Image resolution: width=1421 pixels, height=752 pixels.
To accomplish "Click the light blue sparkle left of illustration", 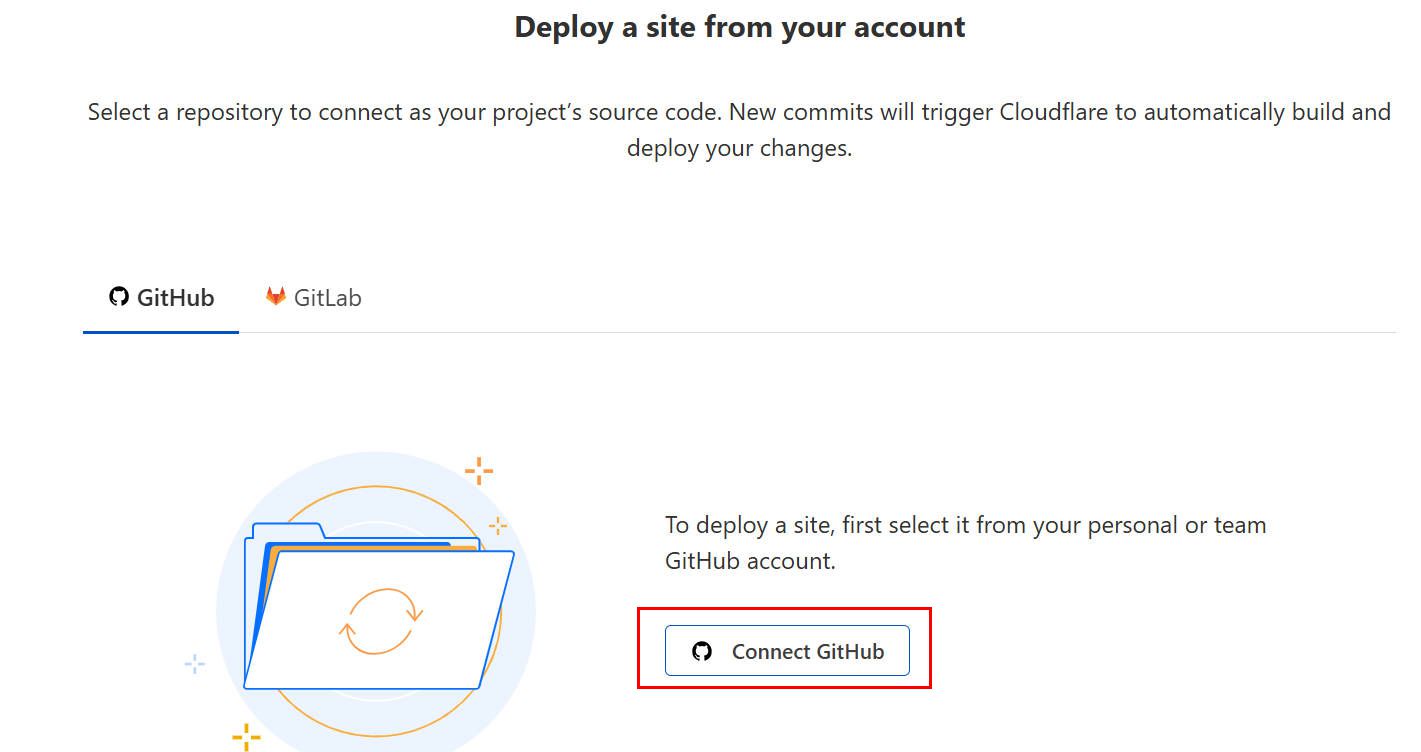I will [x=195, y=664].
